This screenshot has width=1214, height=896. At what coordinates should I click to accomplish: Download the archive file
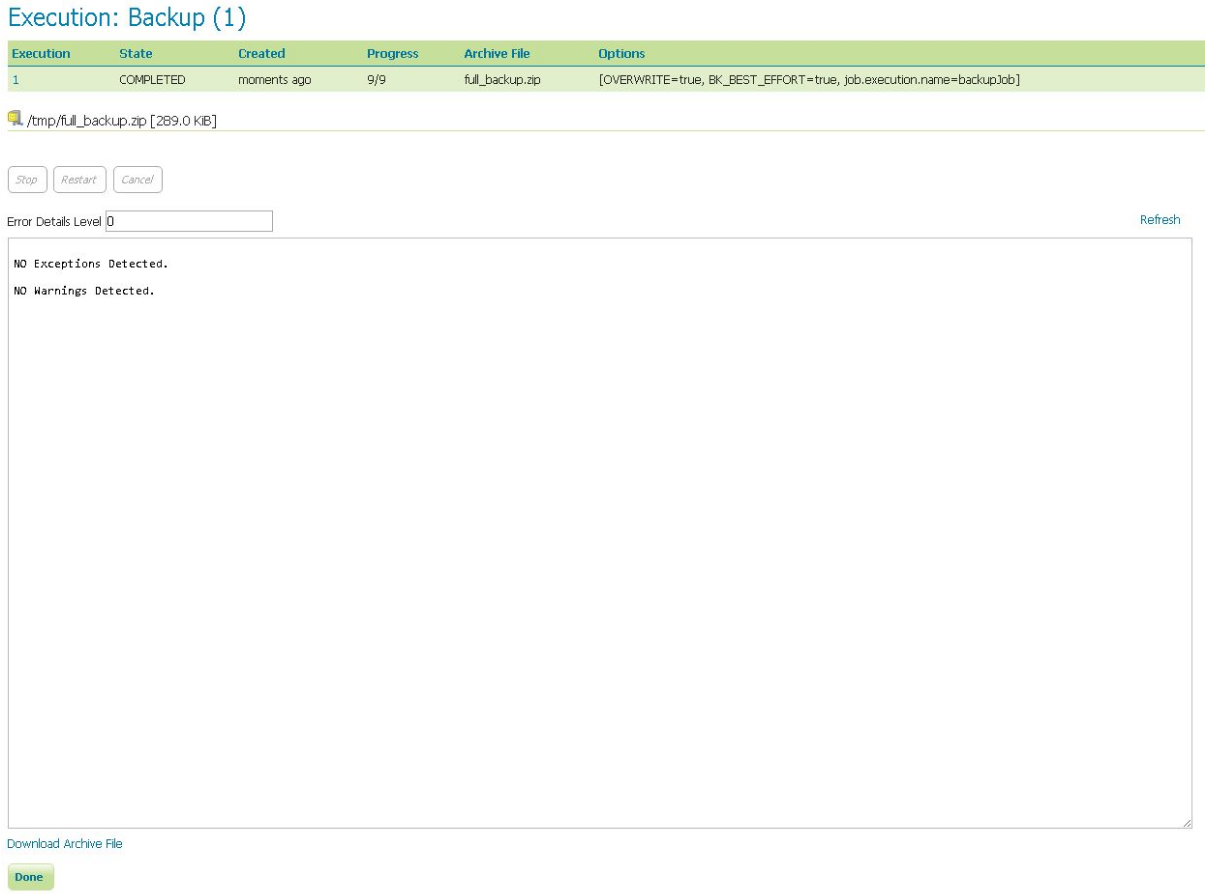pyautogui.click(x=65, y=844)
